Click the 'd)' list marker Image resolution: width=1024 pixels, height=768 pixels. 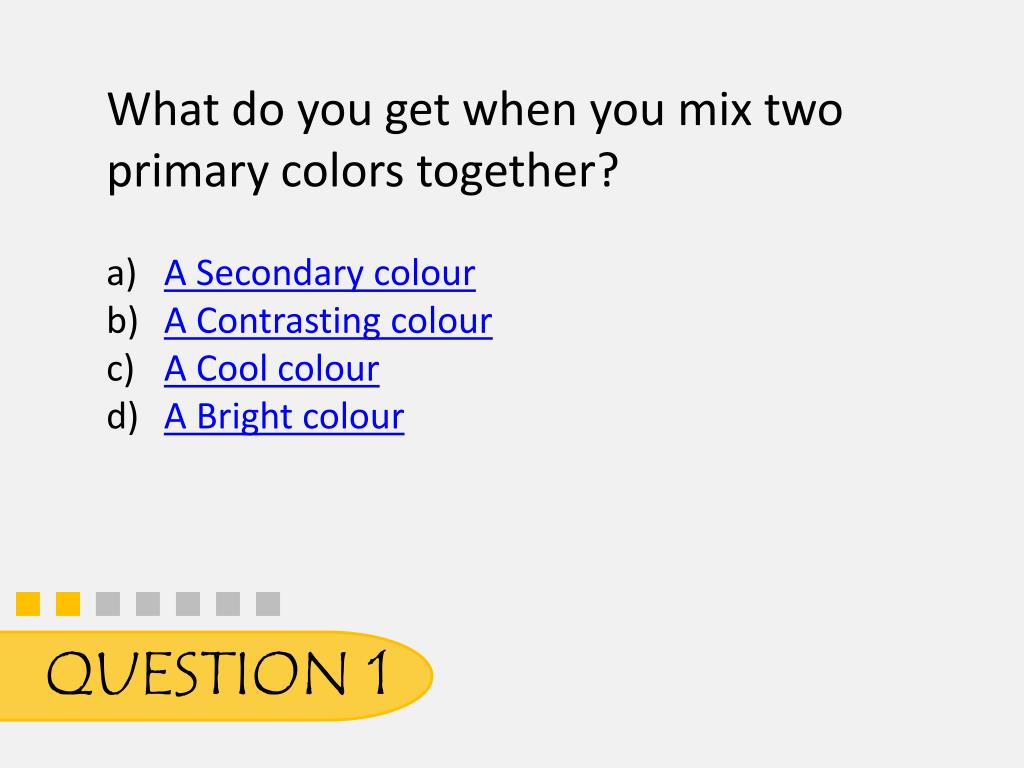click(x=122, y=417)
